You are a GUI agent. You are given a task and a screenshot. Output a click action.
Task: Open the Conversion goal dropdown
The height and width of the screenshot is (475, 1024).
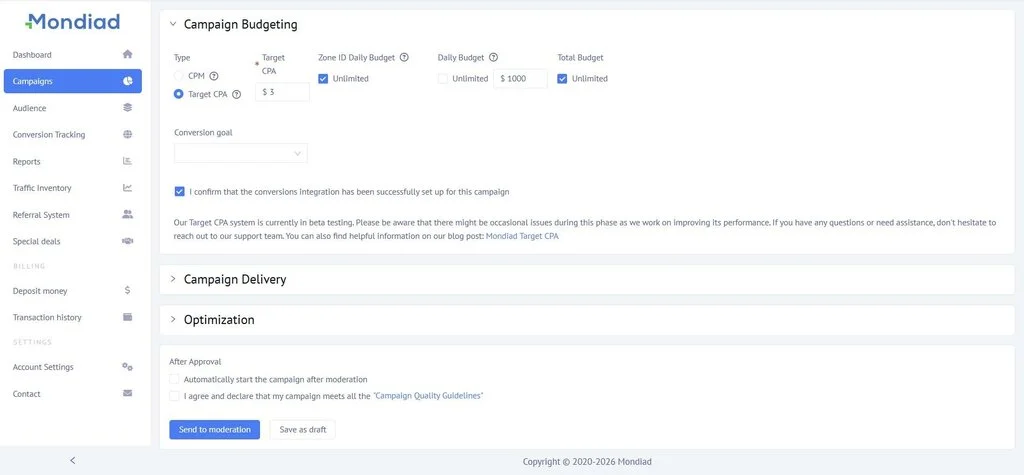pyautogui.click(x=241, y=153)
